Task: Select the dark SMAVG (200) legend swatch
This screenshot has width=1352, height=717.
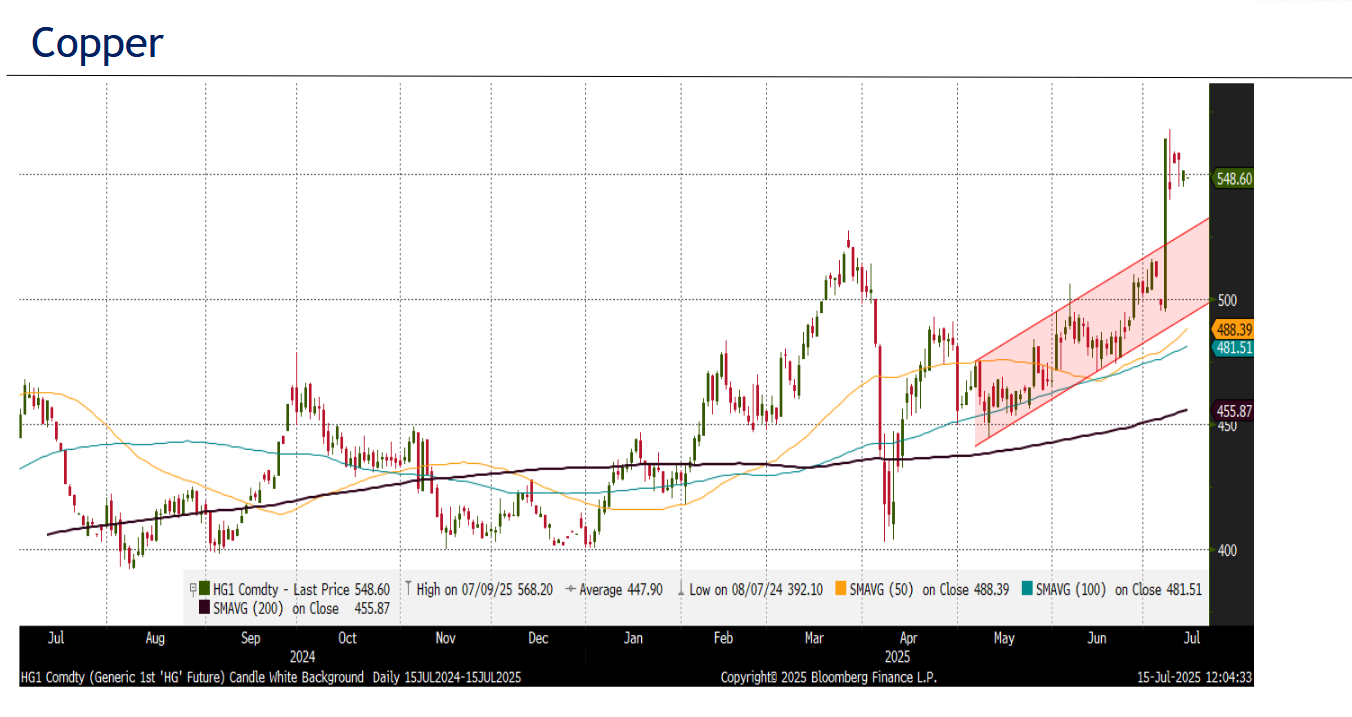Action: click(x=204, y=608)
